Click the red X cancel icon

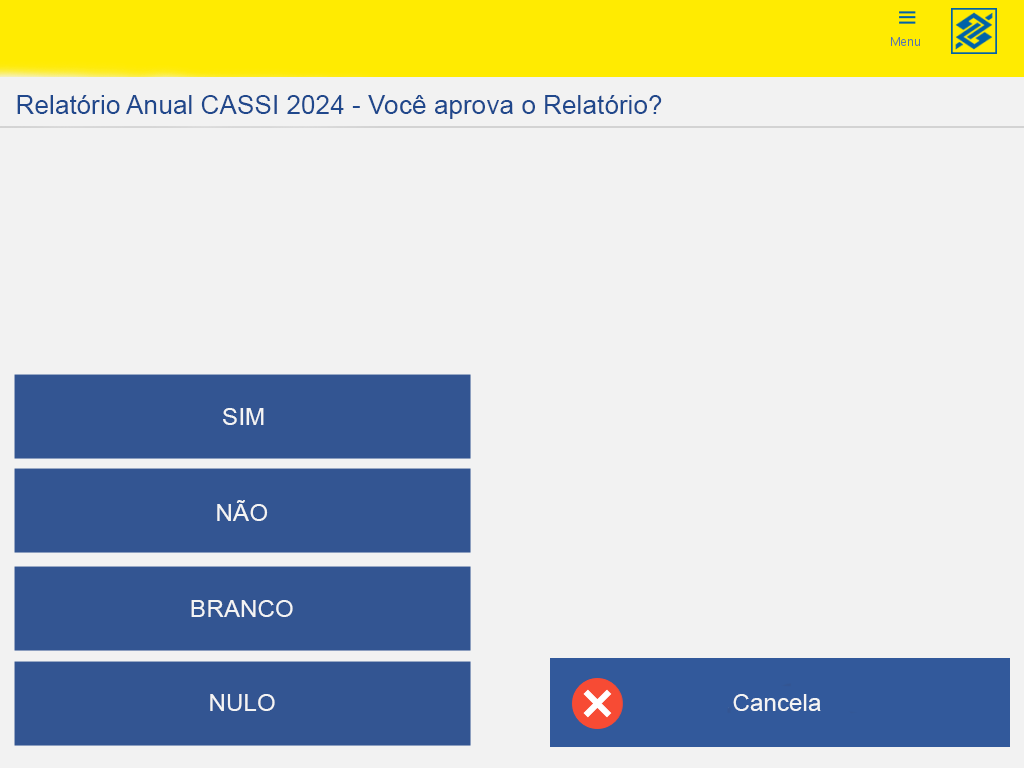[x=597, y=703]
